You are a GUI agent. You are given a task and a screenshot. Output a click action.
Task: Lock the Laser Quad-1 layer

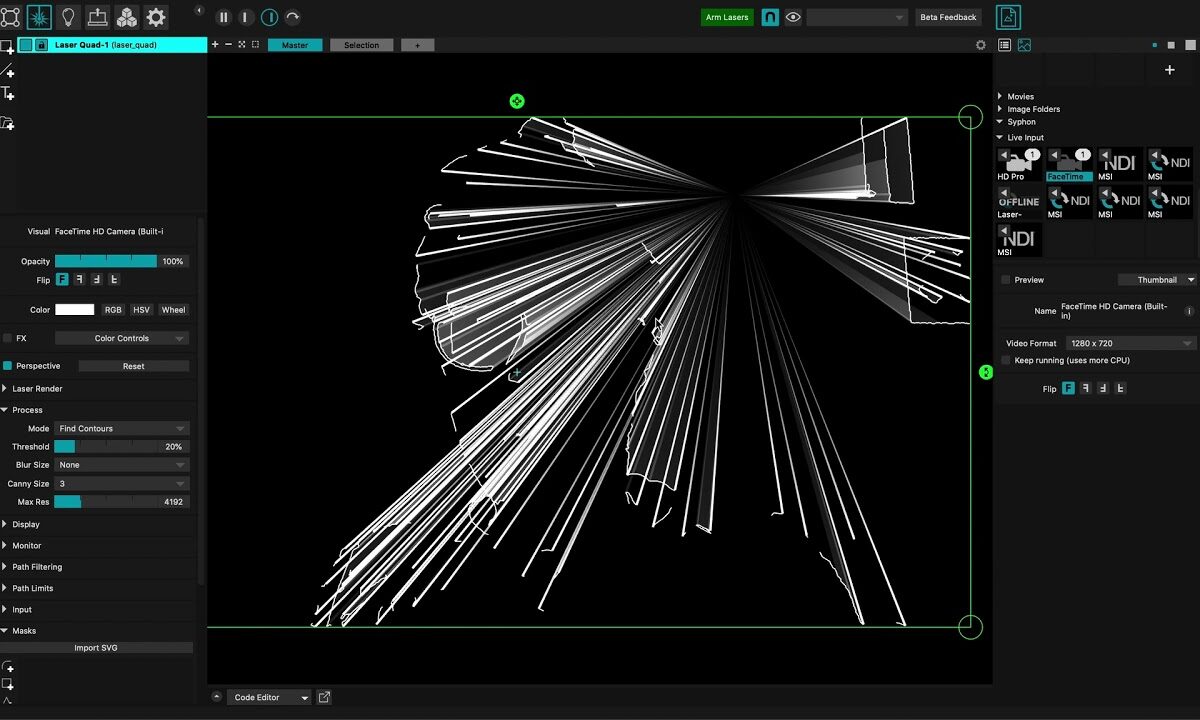(x=41, y=45)
